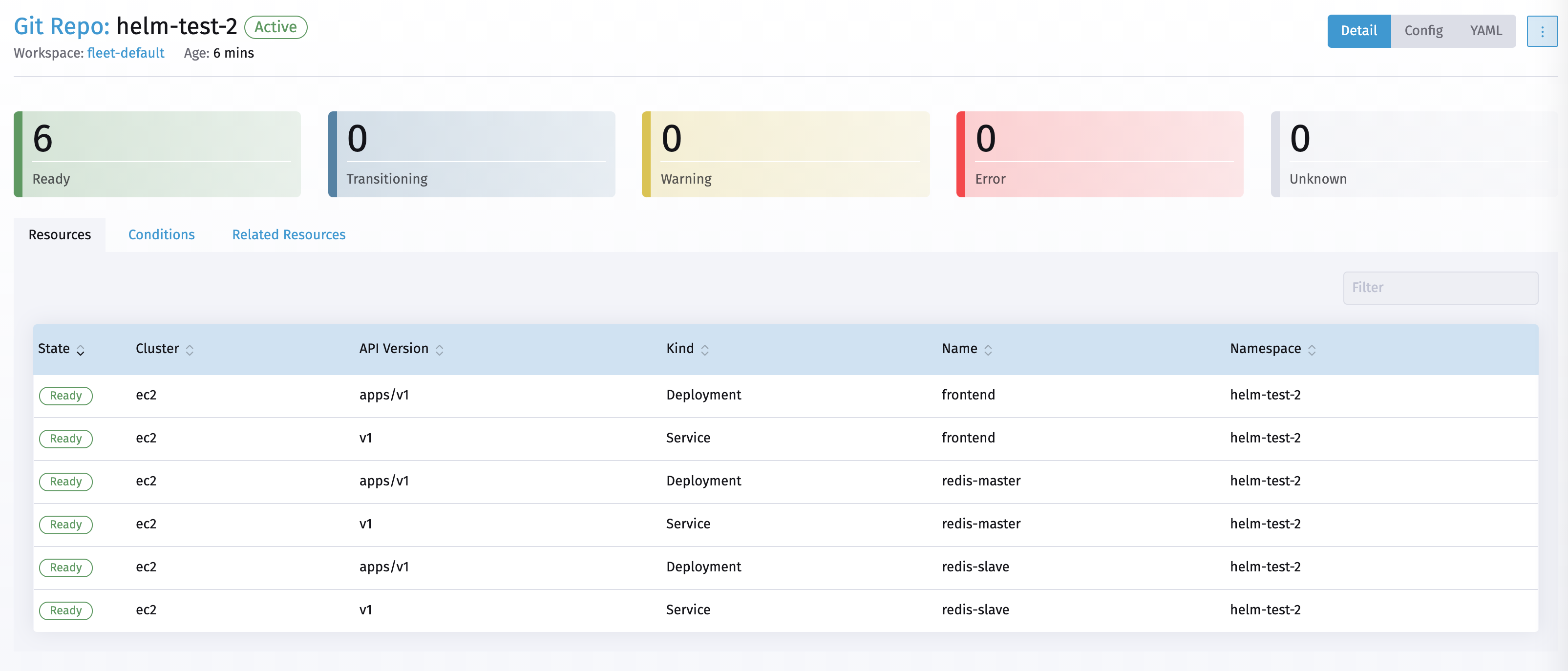Open the Config view
The height and width of the screenshot is (671, 1568).
[1423, 30]
